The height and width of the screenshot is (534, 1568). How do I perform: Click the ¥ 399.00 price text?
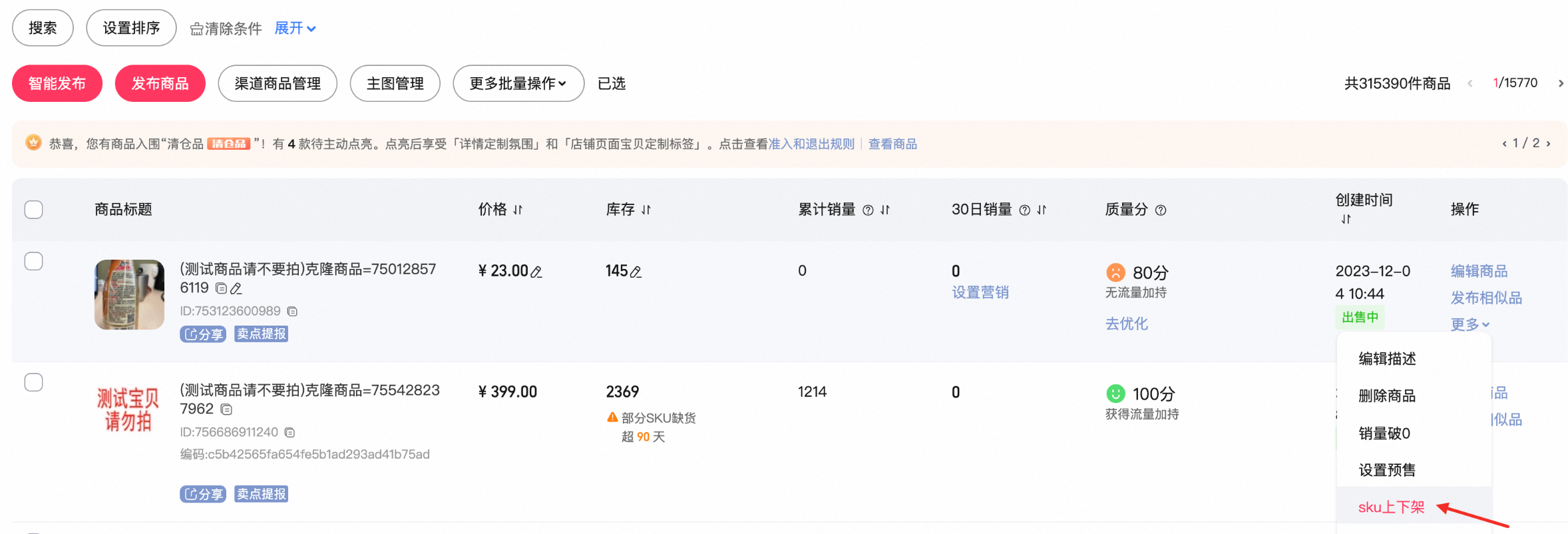point(508,392)
